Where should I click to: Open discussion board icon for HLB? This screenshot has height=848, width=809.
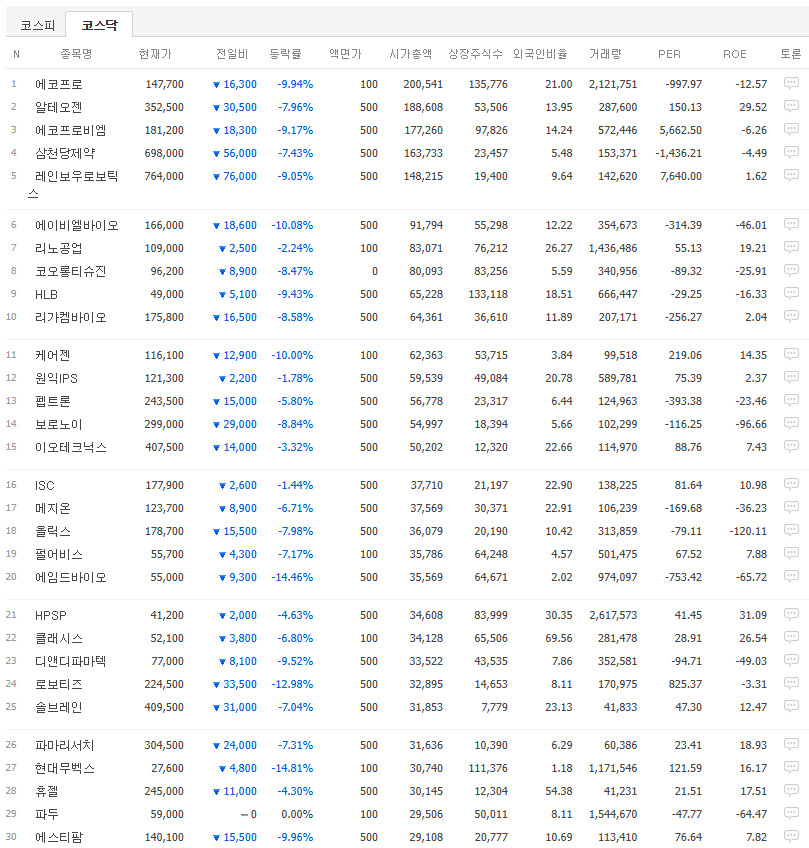(791, 293)
